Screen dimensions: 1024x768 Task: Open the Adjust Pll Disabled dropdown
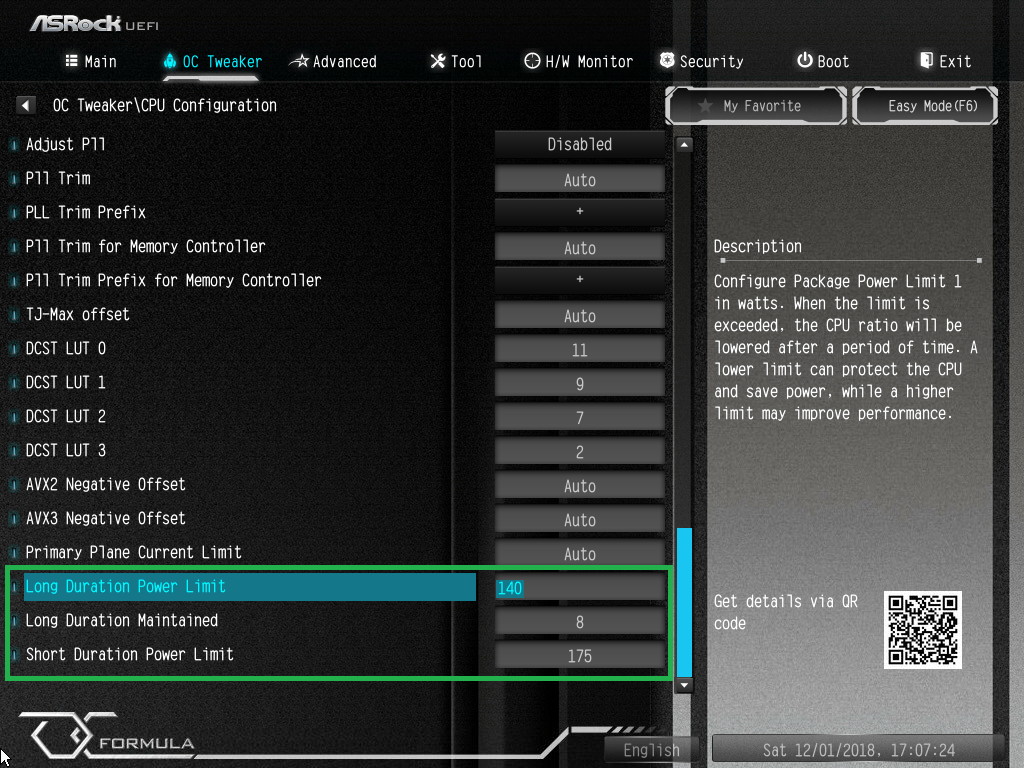tap(580, 144)
